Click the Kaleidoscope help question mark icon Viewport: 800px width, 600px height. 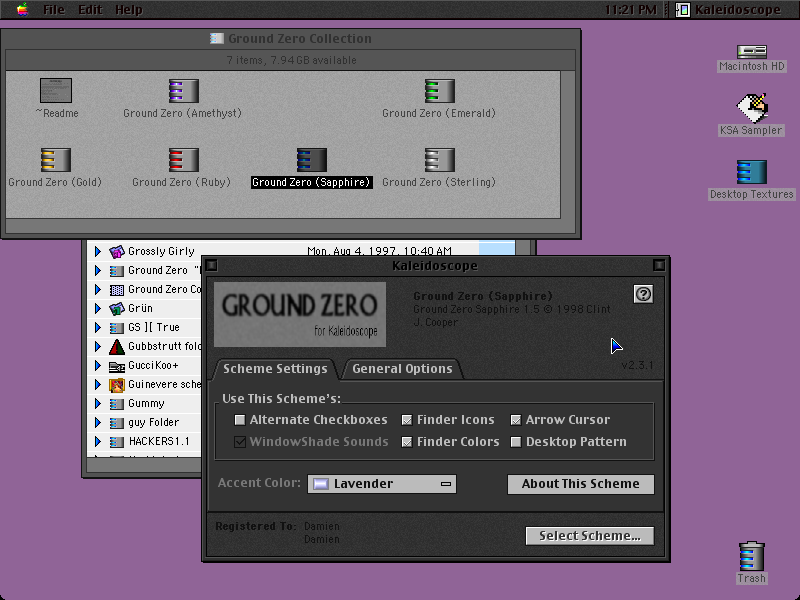tap(643, 294)
